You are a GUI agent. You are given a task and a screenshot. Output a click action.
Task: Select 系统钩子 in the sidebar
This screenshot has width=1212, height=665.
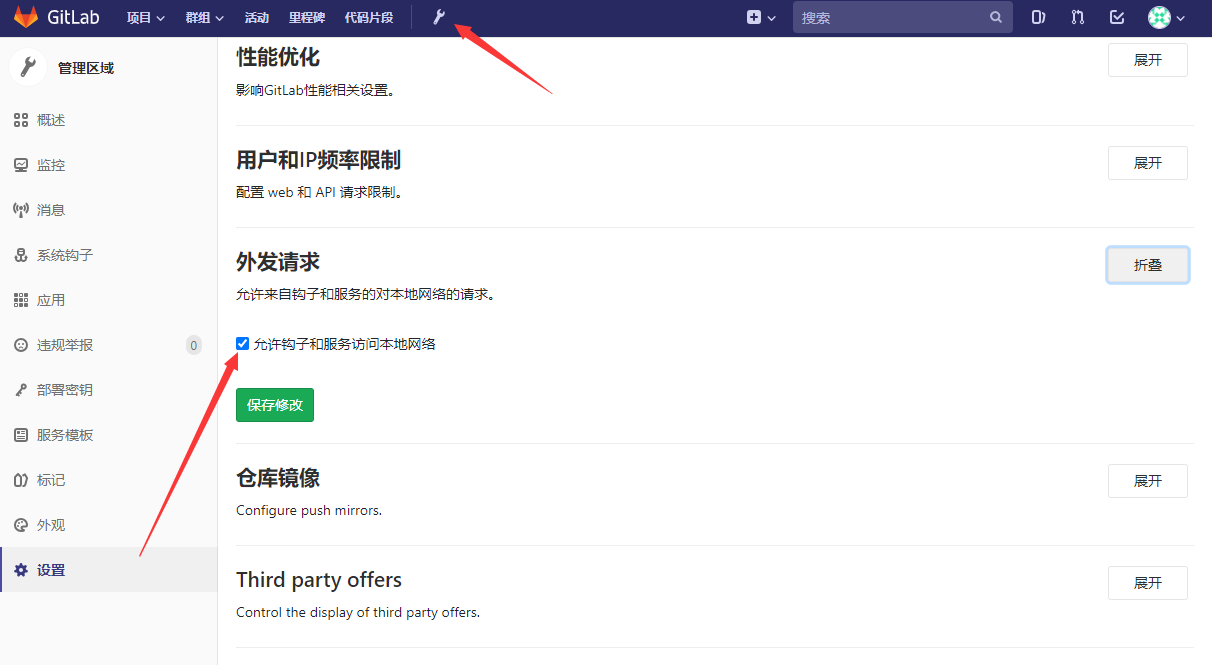coord(58,254)
